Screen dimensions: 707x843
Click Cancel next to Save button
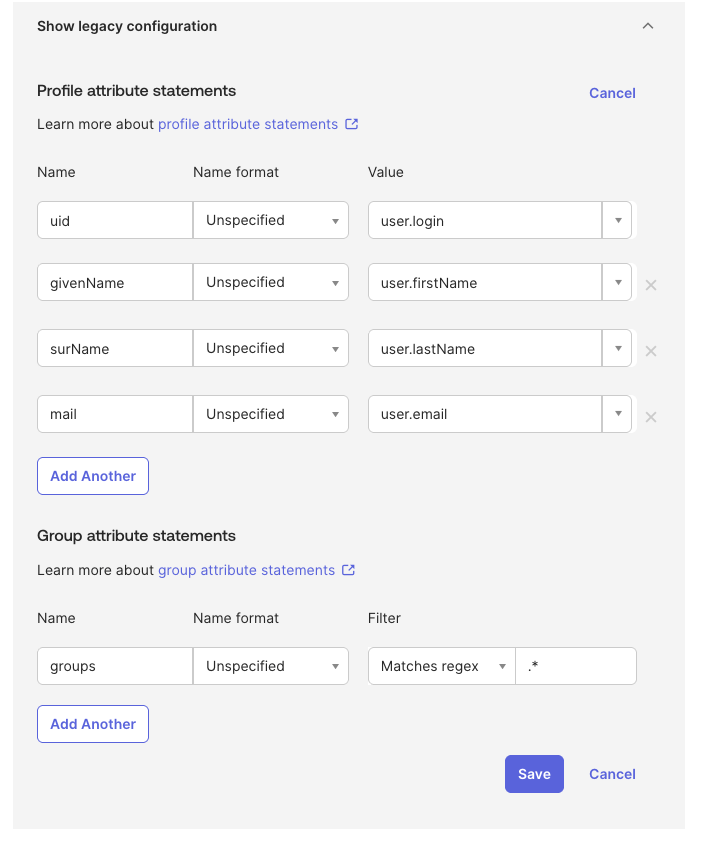point(612,774)
